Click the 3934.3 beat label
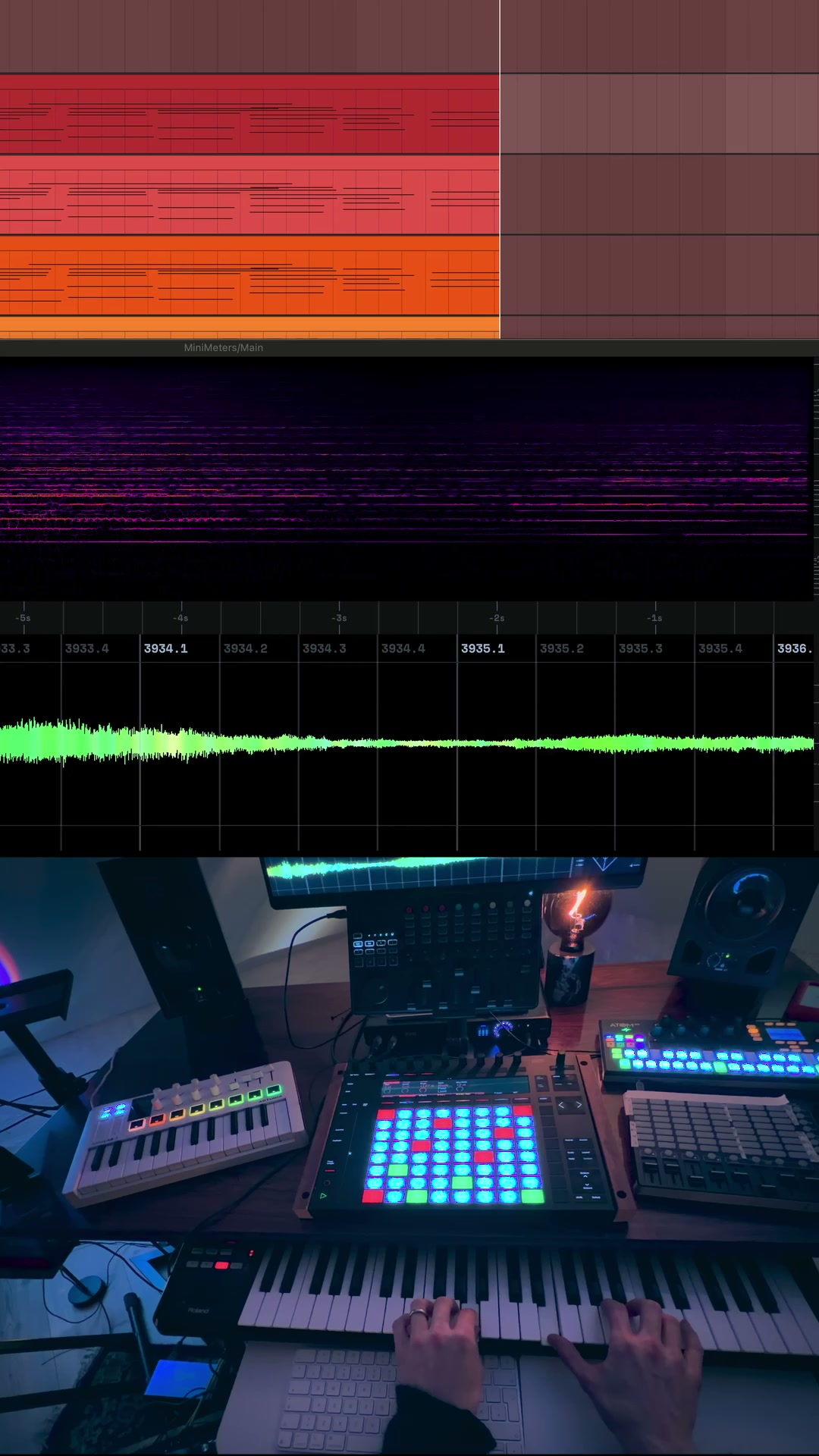The image size is (819, 1456). click(x=324, y=648)
